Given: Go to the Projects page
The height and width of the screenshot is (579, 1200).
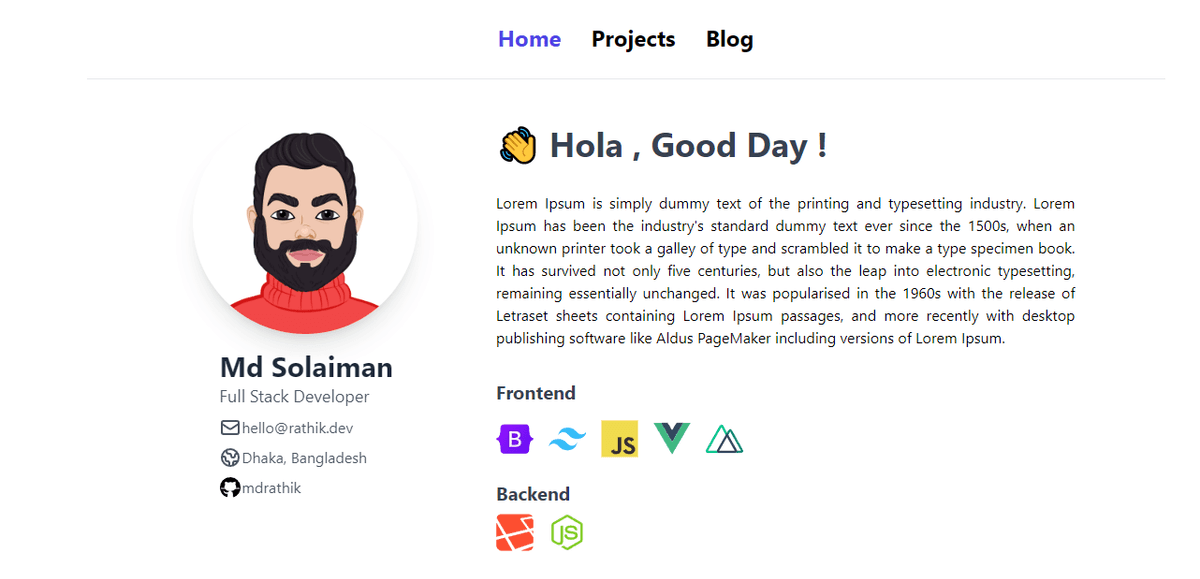Looking at the screenshot, I should click(633, 39).
